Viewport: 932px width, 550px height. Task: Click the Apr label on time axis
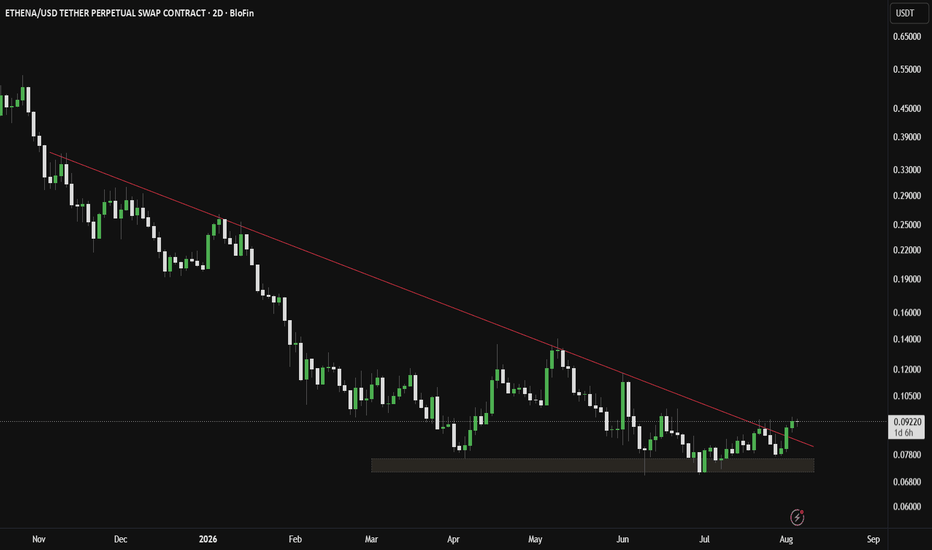[x=454, y=539]
